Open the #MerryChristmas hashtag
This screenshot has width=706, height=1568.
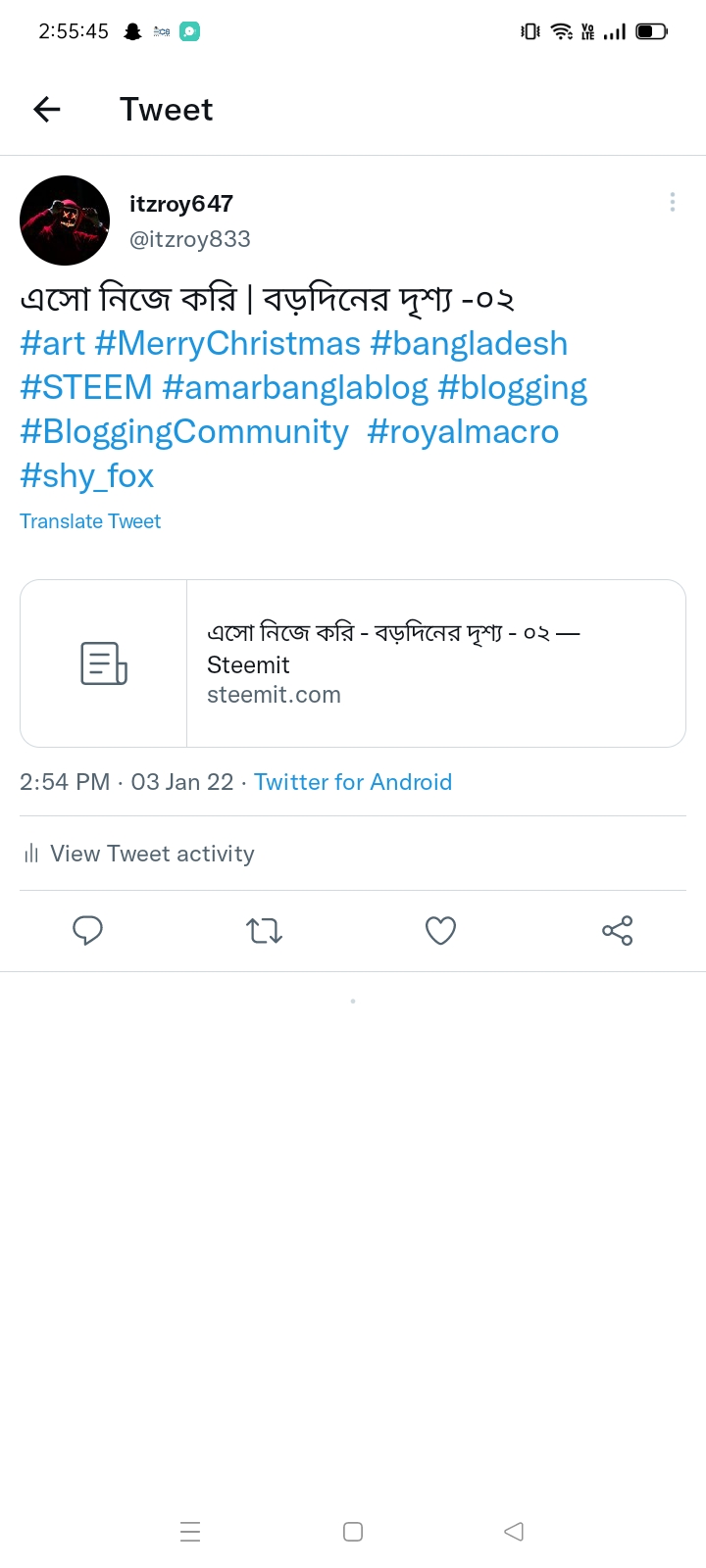pos(227,344)
